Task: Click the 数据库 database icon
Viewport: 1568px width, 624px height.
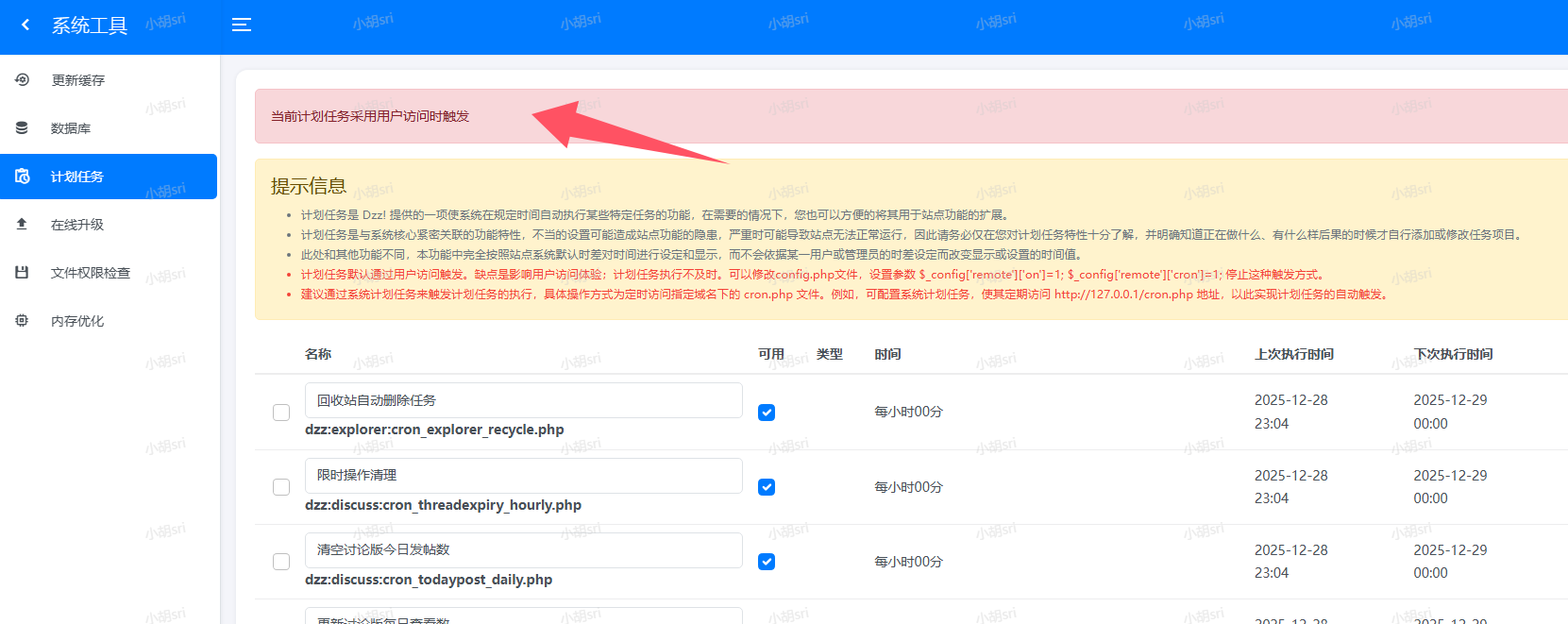Action: (x=22, y=127)
